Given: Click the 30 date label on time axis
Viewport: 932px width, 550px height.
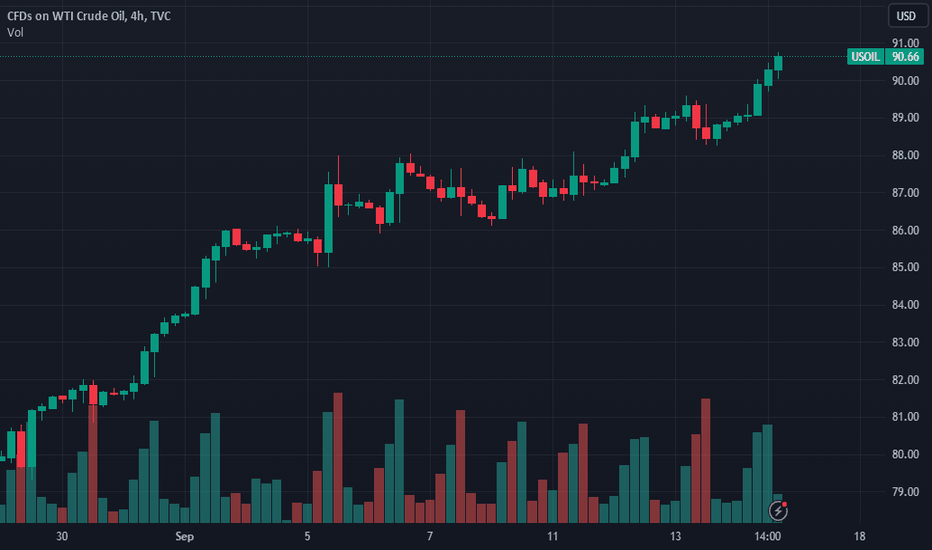Looking at the screenshot, I should point(62,536).
